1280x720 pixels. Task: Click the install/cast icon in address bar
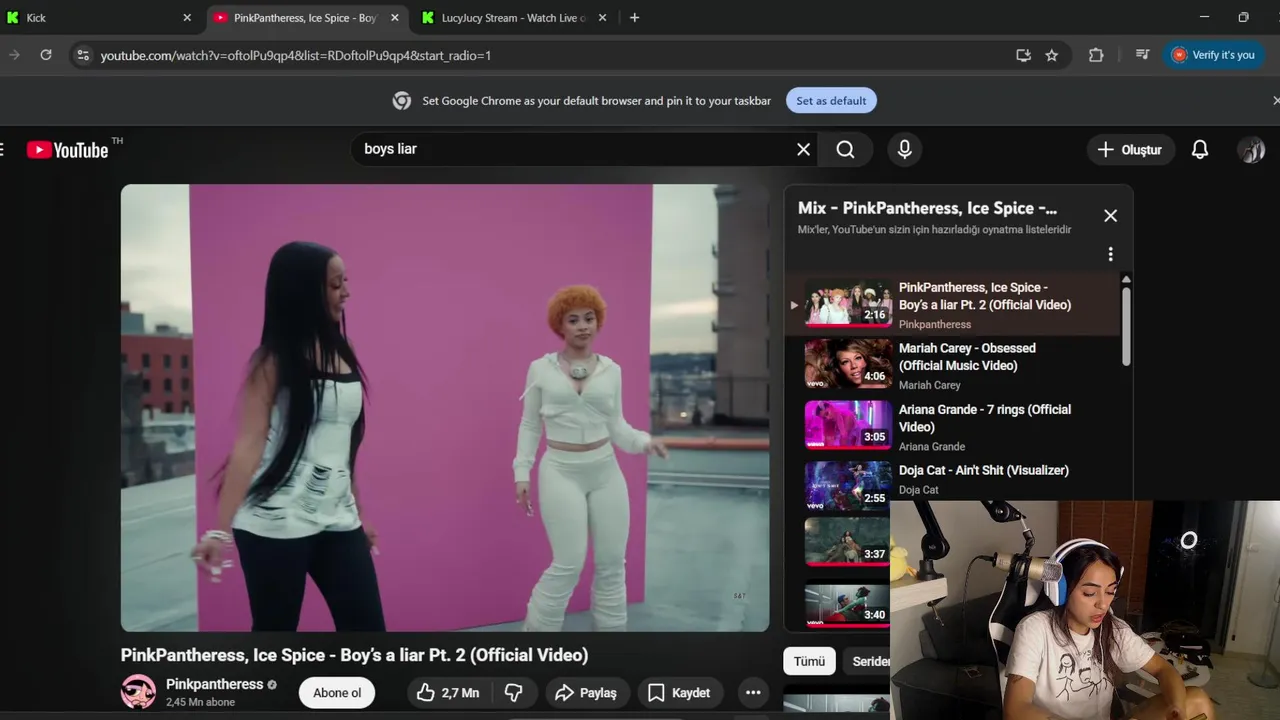click(1023, 55)
